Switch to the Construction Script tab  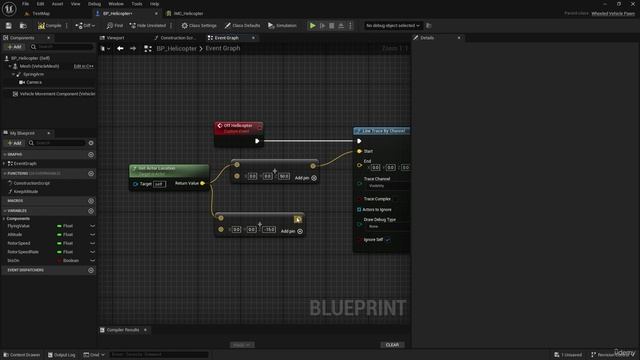pos(177,38)
